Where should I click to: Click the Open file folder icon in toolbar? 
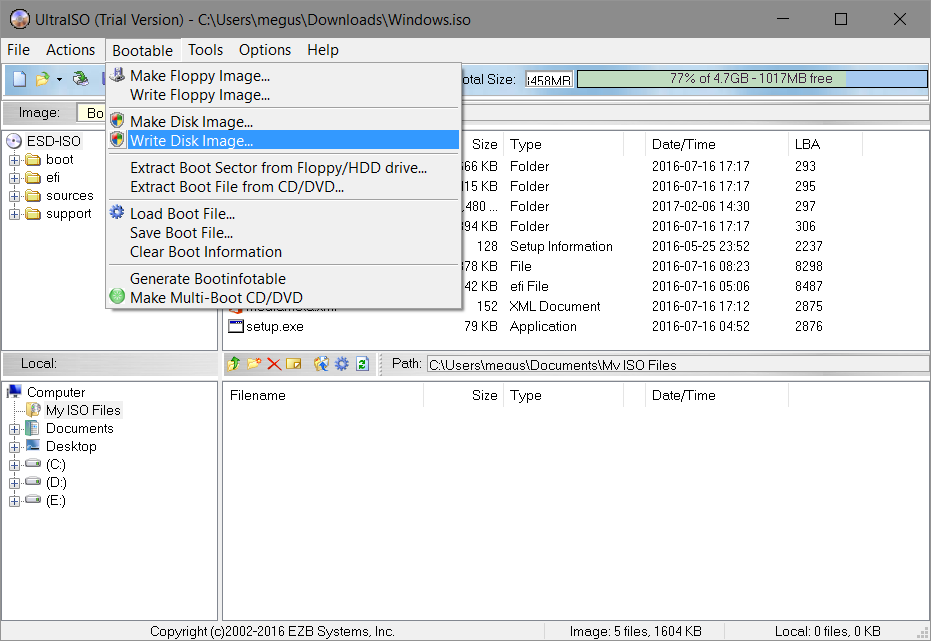click(42, 79)
